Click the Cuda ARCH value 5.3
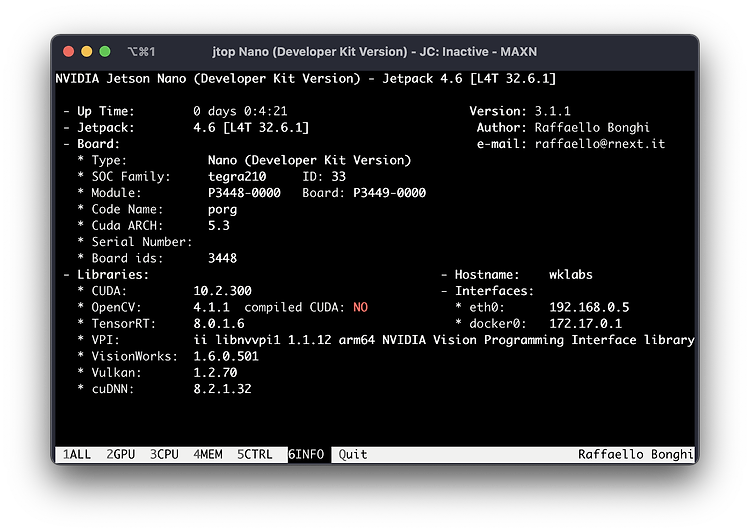 coord(219,225)
